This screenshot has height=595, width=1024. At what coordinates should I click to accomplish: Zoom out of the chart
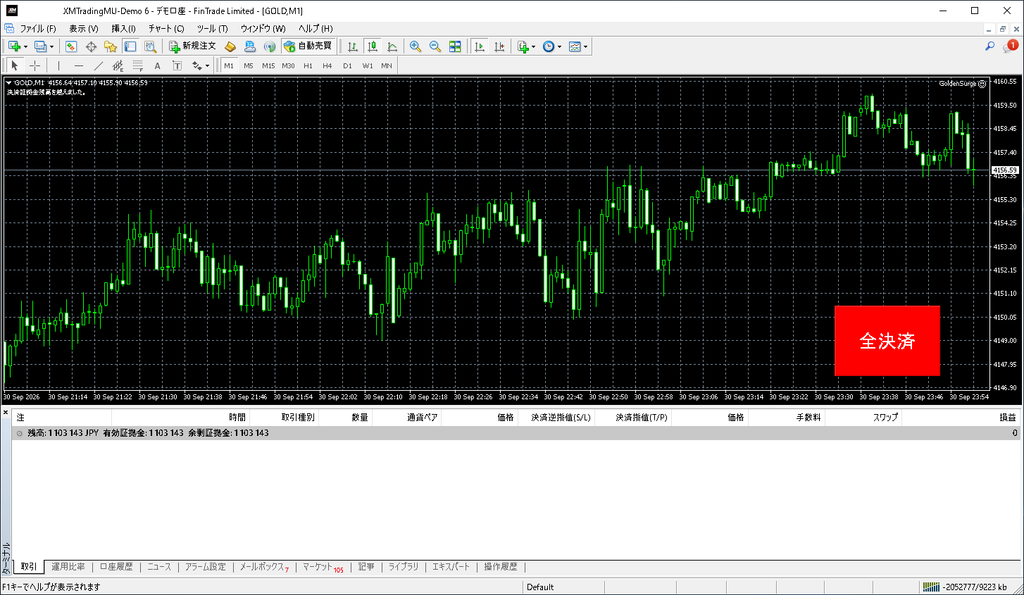(435, 46)
